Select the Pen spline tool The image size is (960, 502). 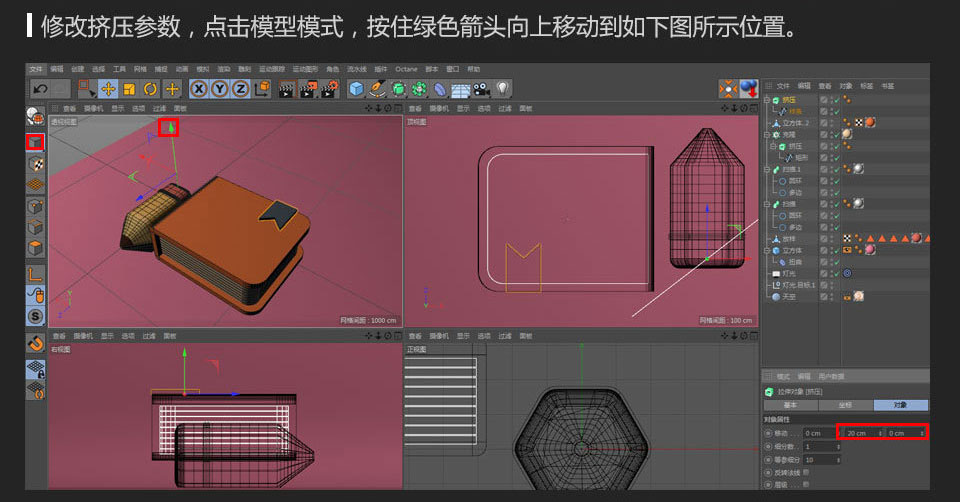377,89
